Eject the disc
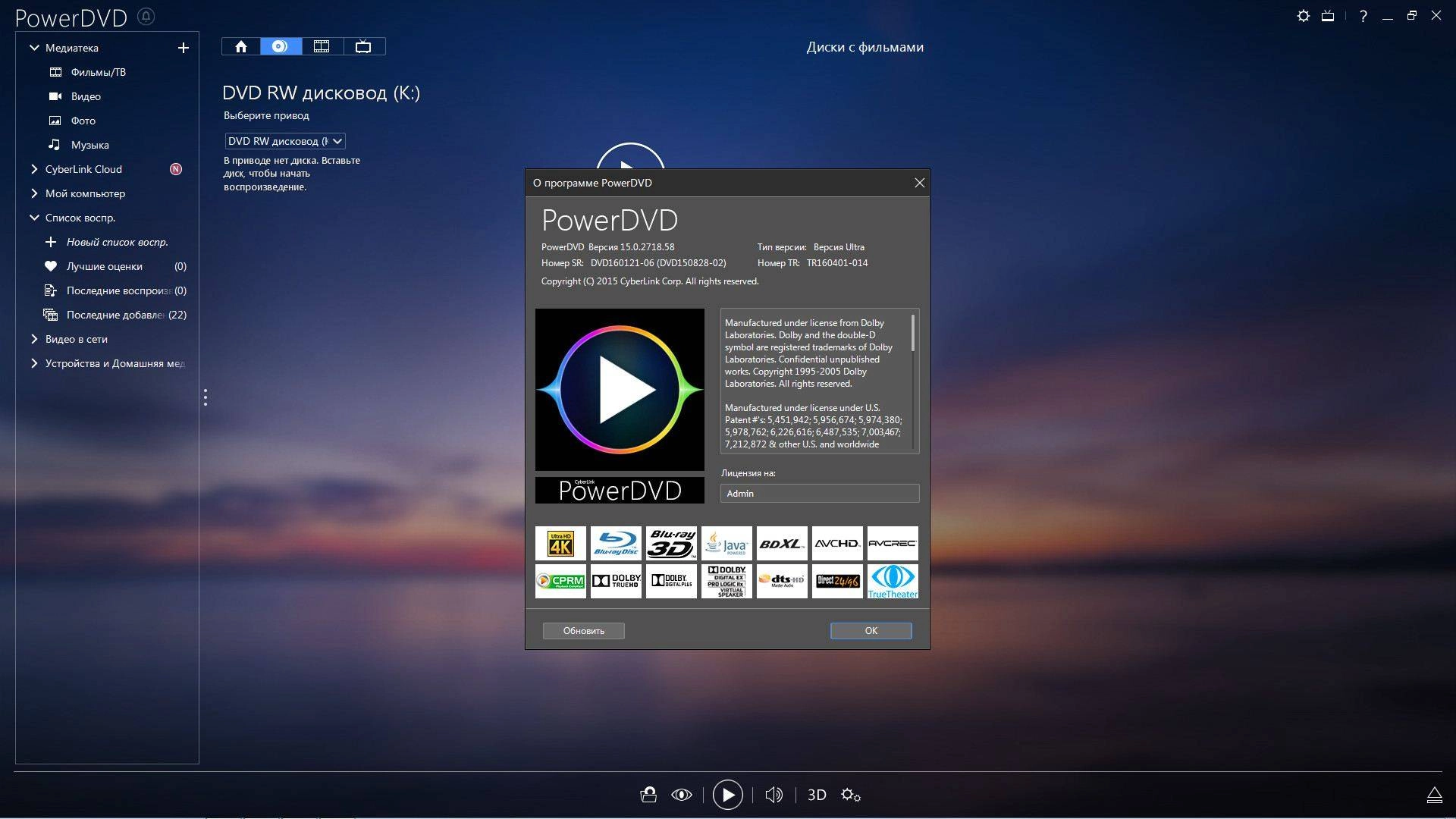 tap(1434, 795)
